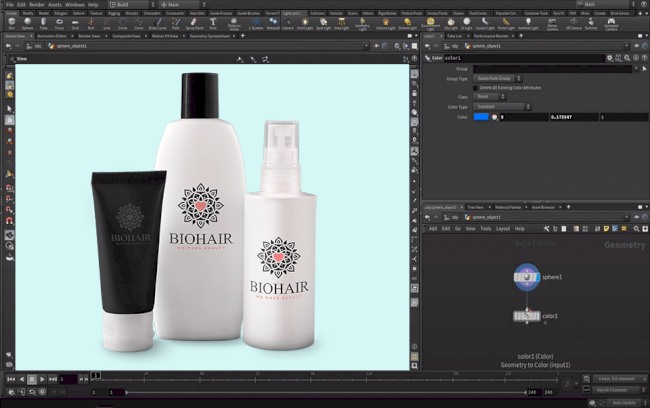
Task: Add an Ambient Light from the shelf
Action: pyautogui.click(x=528, y=24)
